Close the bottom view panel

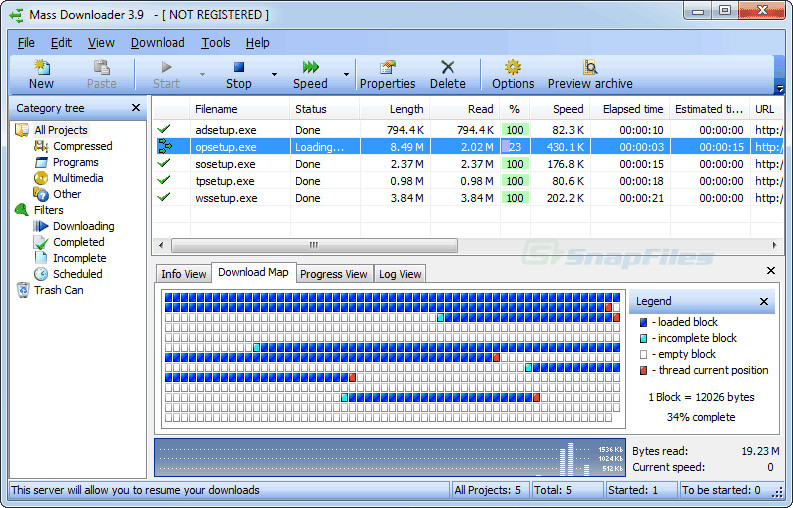771,271
